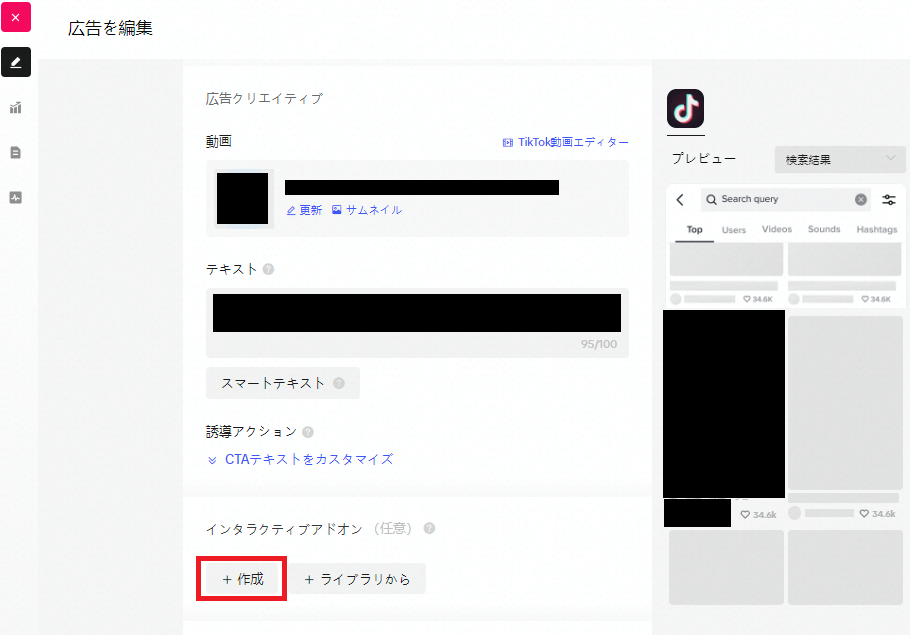This screenshot has width=910, height=635.
Task: Select the pencil edit icon in sidebar
Action: click(15, 62)
